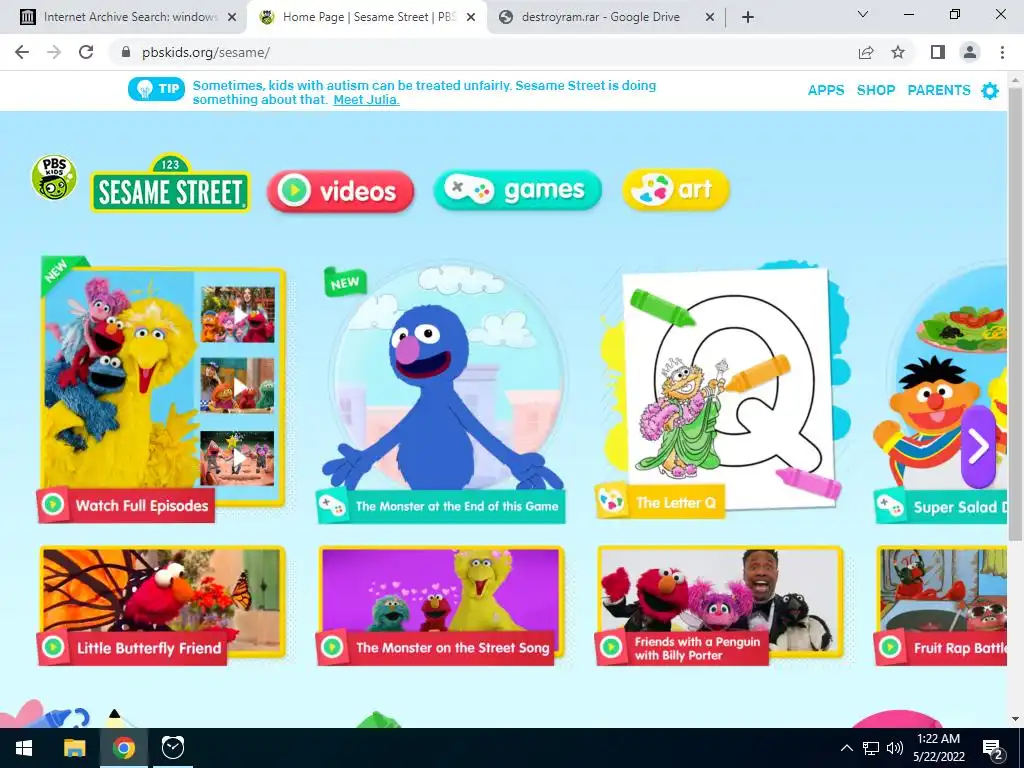The image size is (1024, 768).
Task: Open the network status tray icon
Action: click(x=871, y=748)
